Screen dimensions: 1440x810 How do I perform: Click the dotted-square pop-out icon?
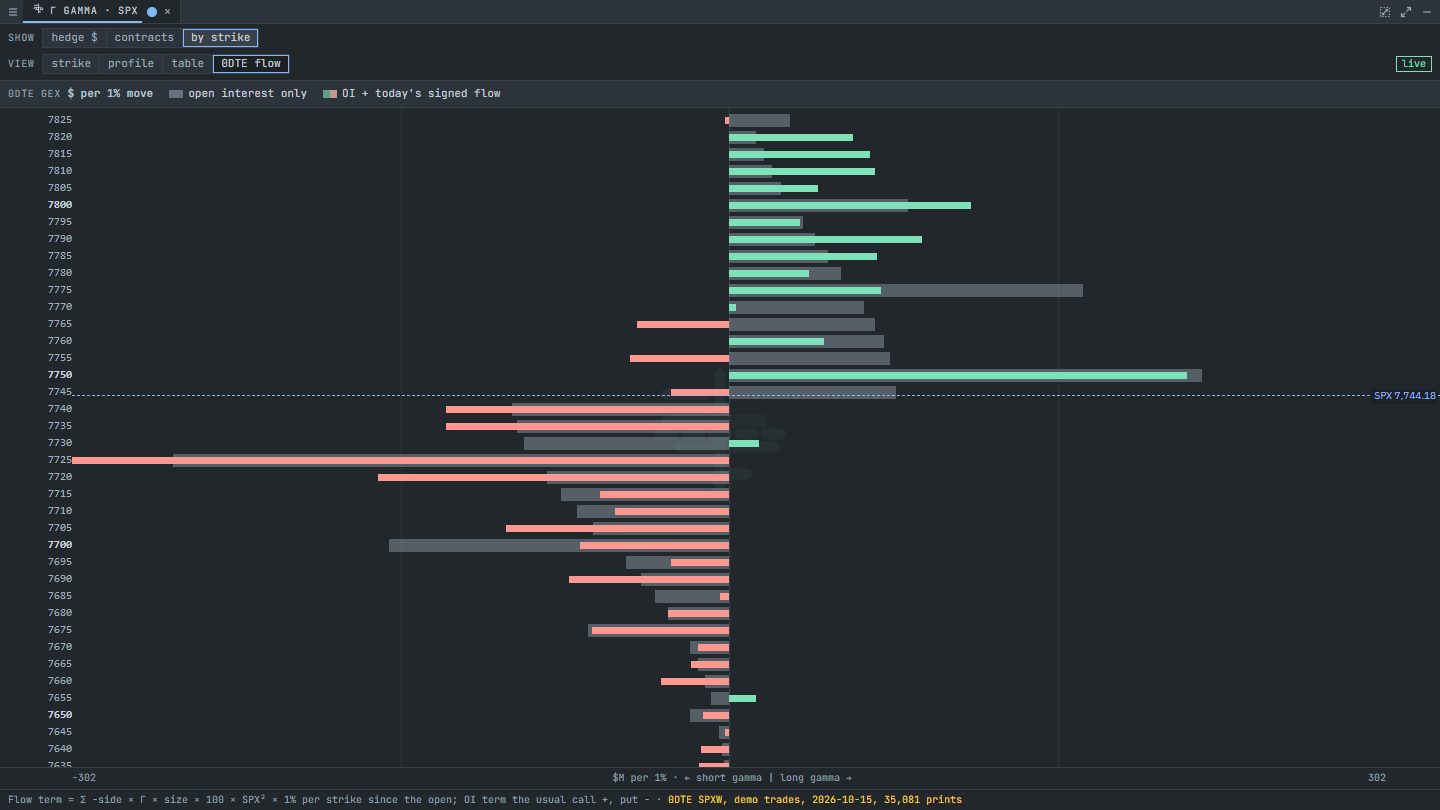tap(1385, 12)
